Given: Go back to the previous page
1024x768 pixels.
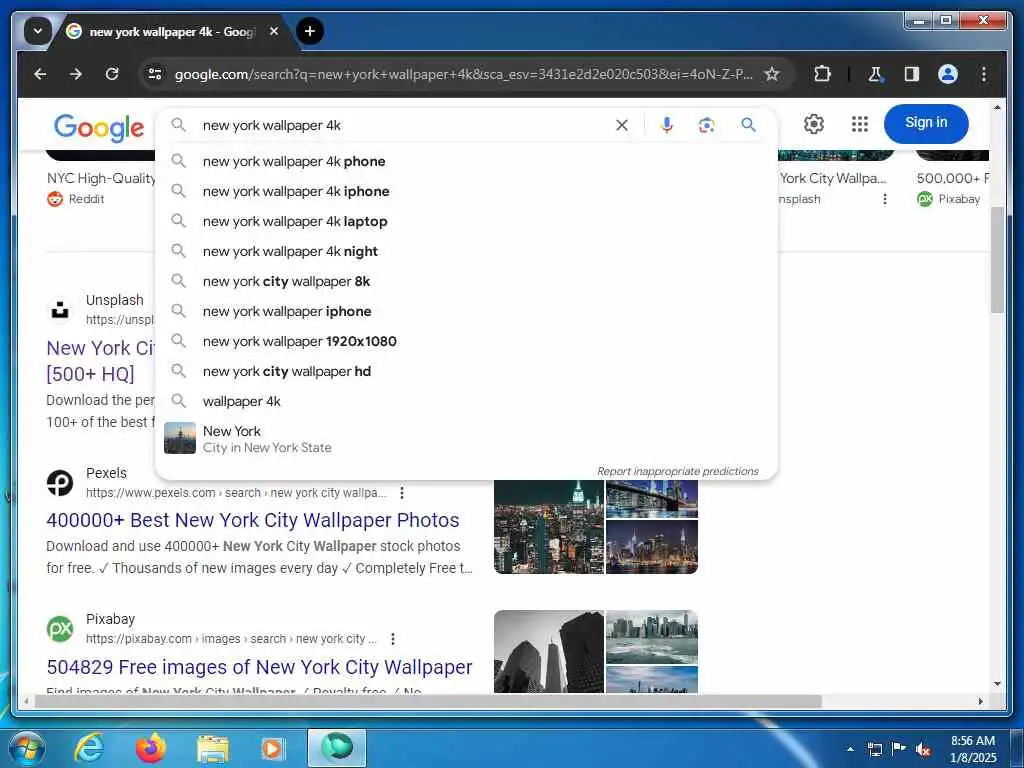Looking at the screenshot, I should [40, 74].
